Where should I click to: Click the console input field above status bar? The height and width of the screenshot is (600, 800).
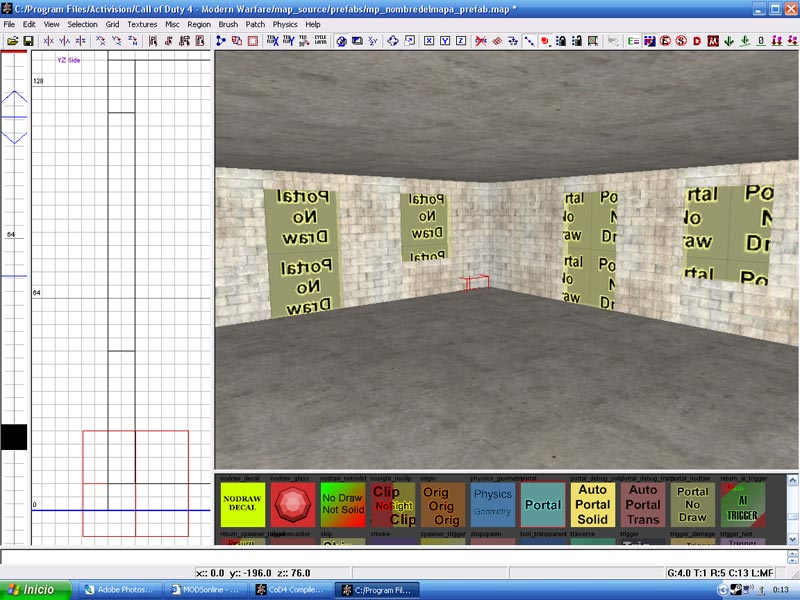click(x=393, y=557)
